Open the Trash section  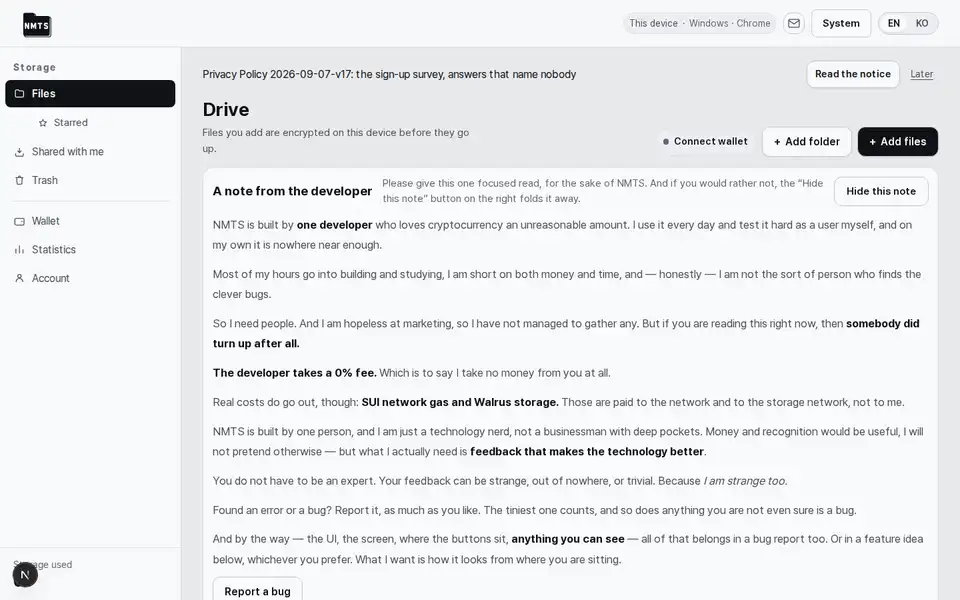point(90,181)
